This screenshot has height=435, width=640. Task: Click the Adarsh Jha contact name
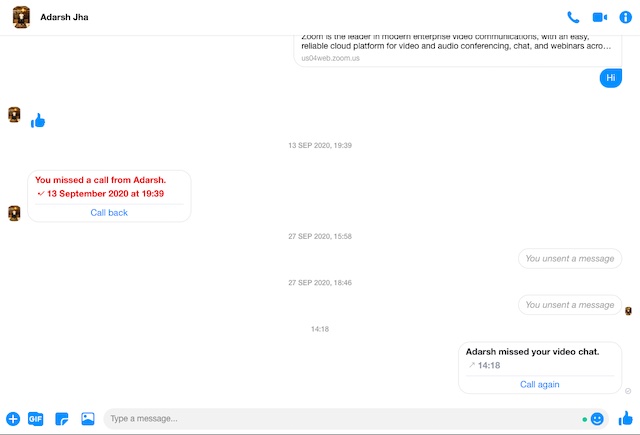coord(64,17)
